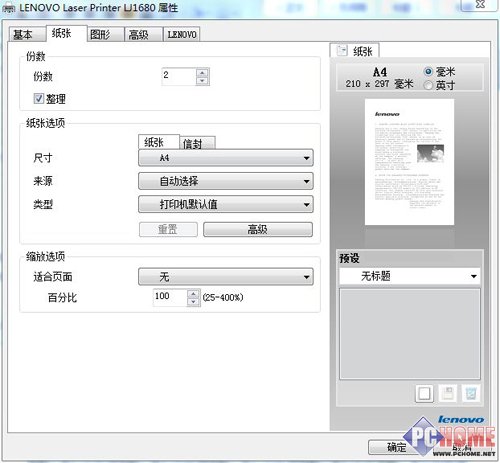Click the 210 x 297 毫米 dimensions text
Viewport: 500px width, 463px height.
click(379, 84)
